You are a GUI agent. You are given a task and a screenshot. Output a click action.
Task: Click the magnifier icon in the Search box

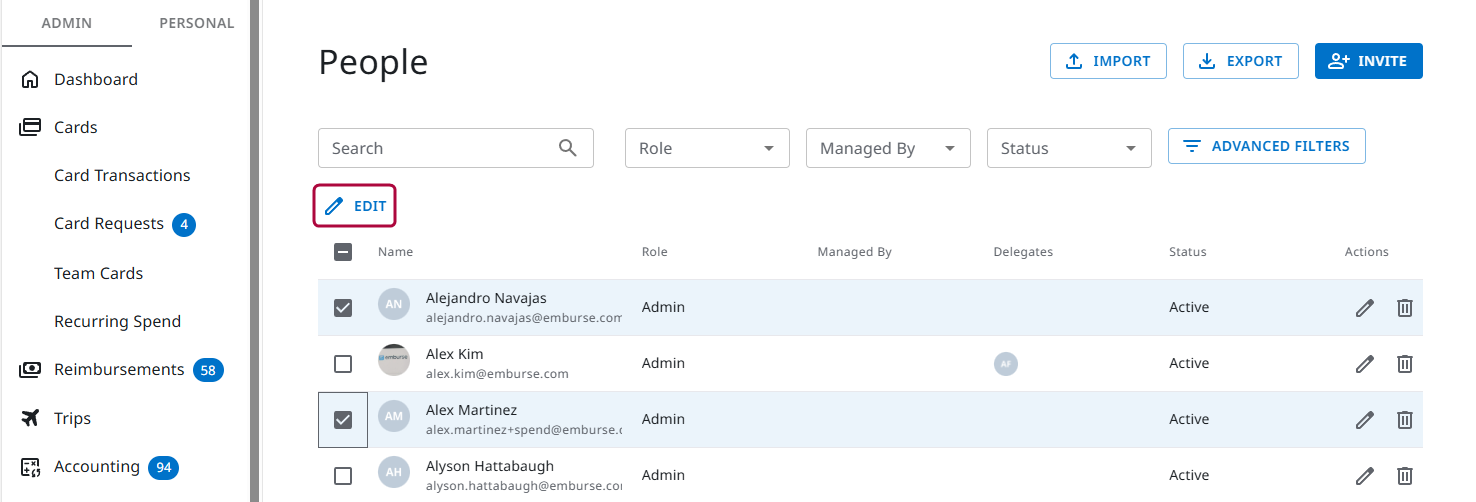click(568, 148)
